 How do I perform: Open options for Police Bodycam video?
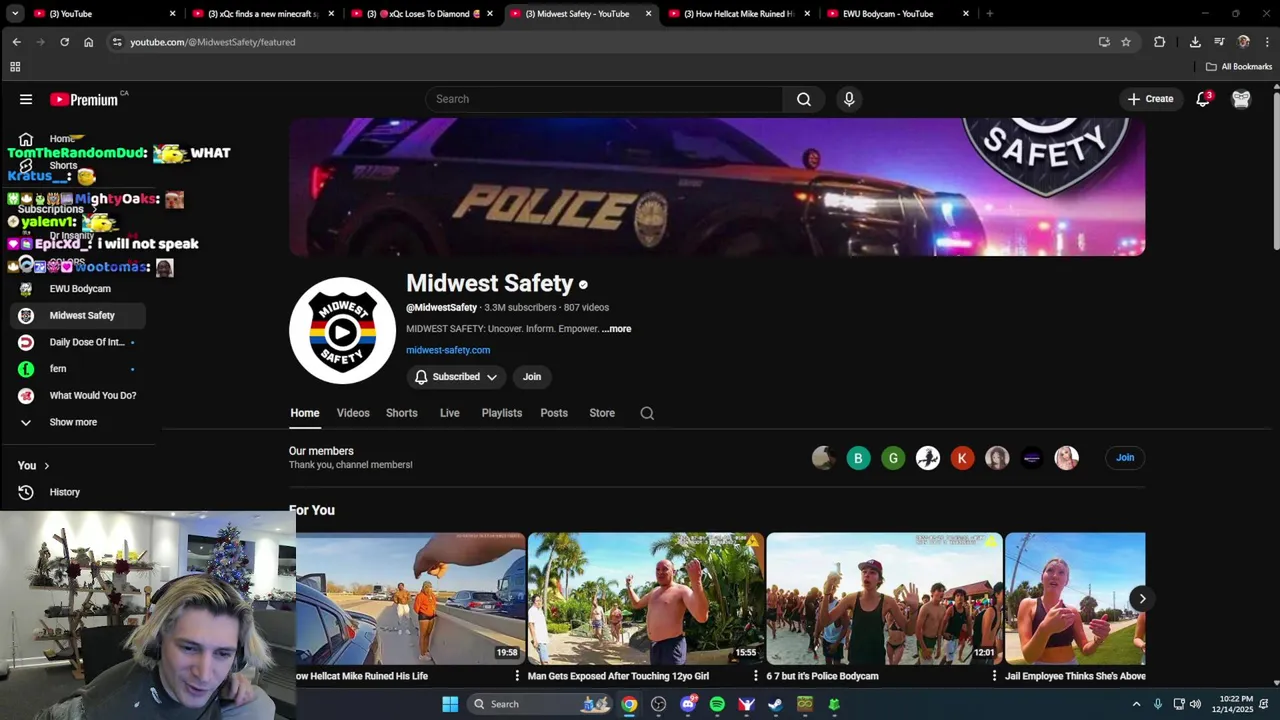(994, 676)
